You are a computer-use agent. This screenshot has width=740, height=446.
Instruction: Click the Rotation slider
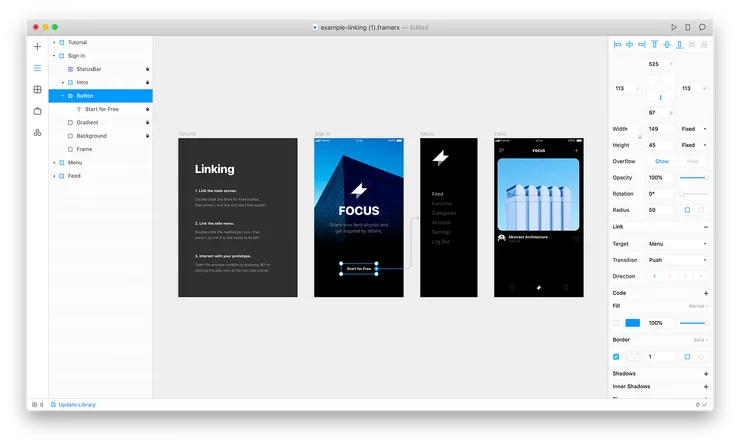pos(694,194)
